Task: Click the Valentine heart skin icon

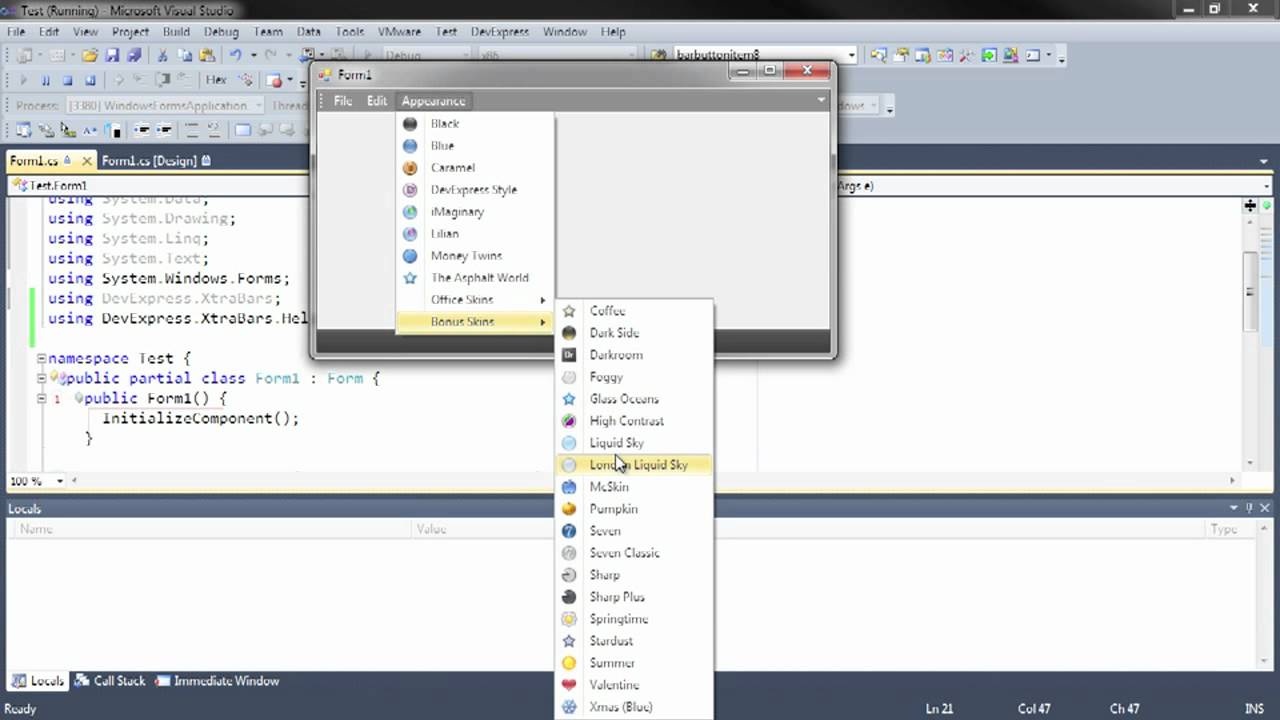Action: (569, 685)
